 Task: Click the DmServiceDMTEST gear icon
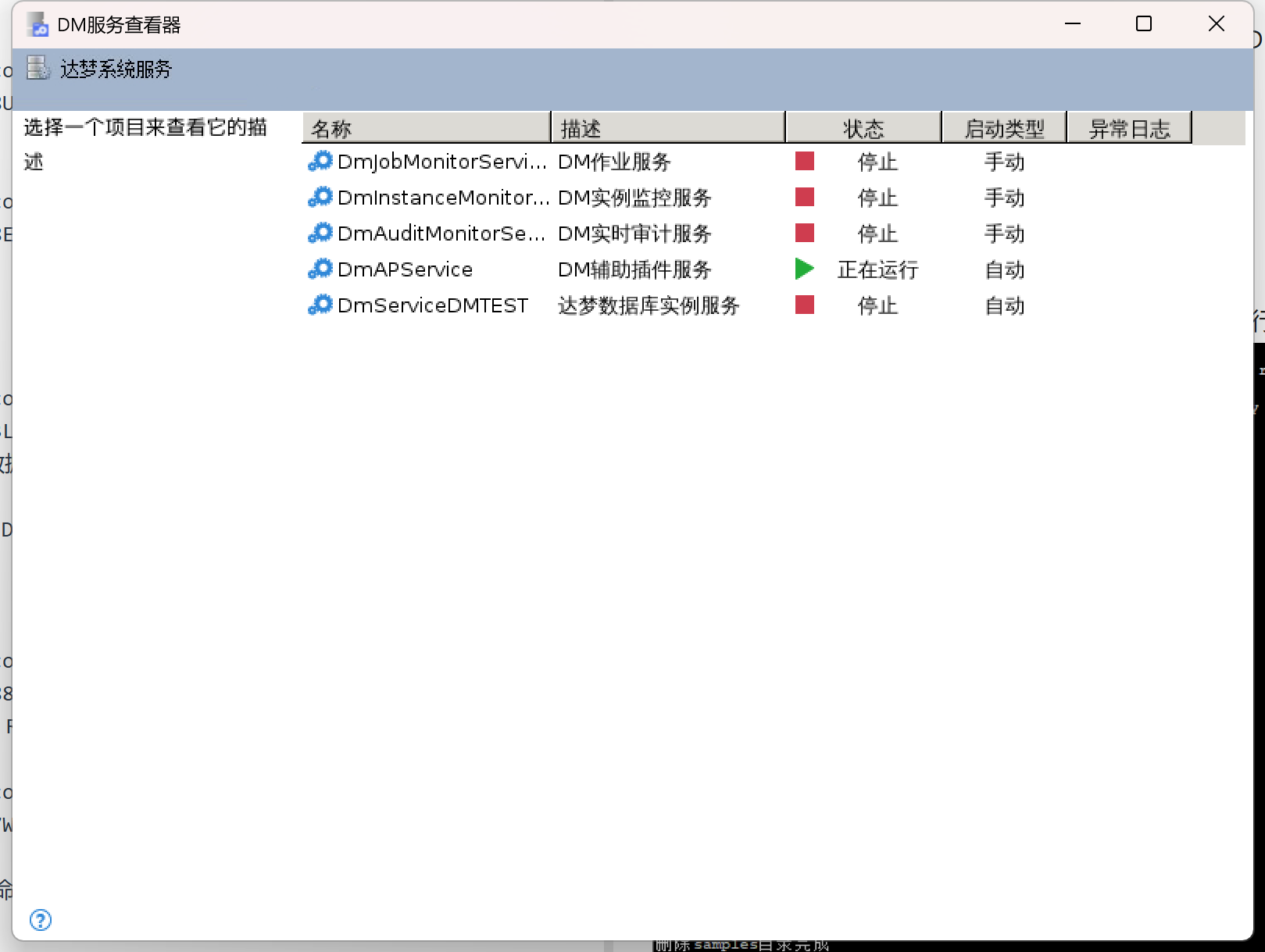[320, 305]
